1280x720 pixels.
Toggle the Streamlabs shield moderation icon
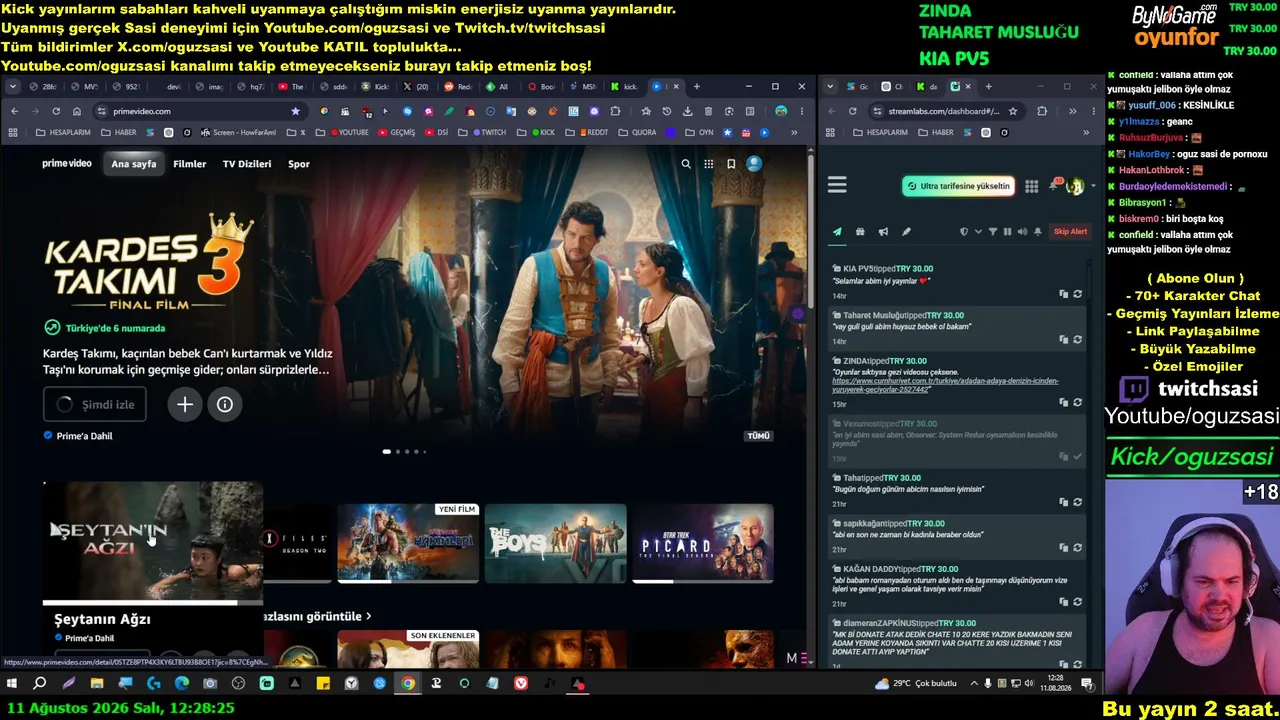tap(964, 232)
